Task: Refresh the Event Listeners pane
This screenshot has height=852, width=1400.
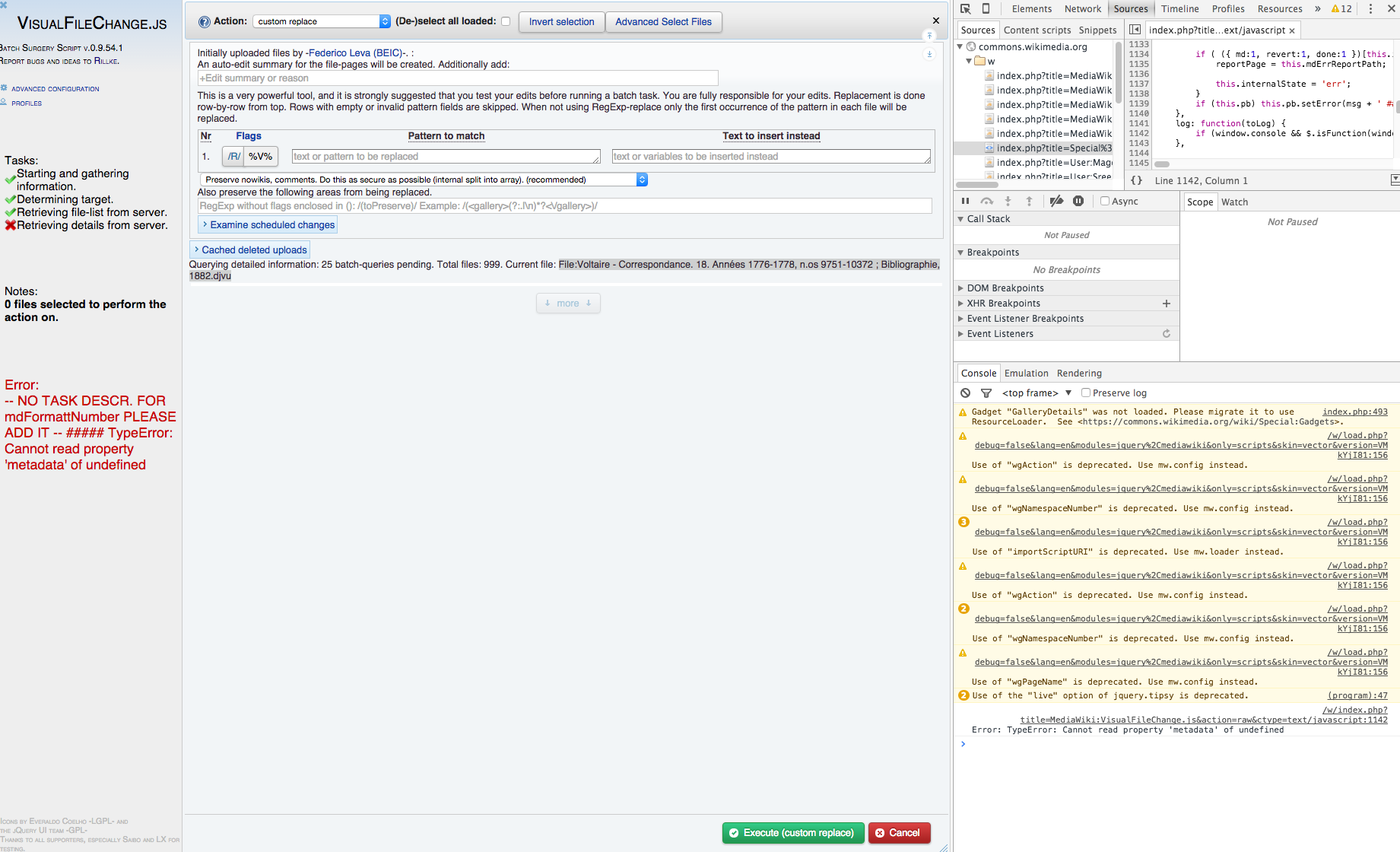Action: pos(1167,334)
